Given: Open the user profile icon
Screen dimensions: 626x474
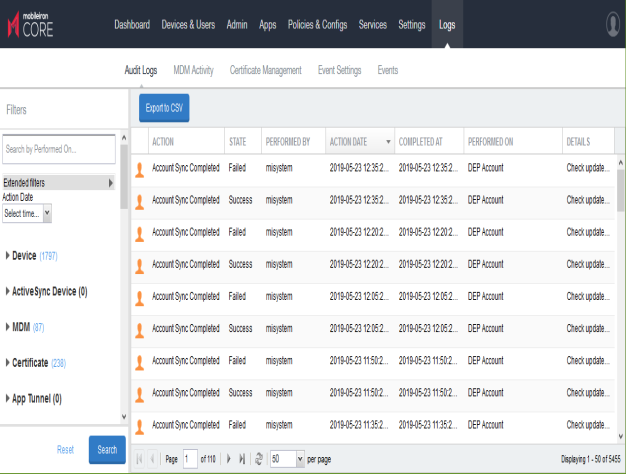Looking at the screenshot, I should pyautogui.click(x=613, y=24).
